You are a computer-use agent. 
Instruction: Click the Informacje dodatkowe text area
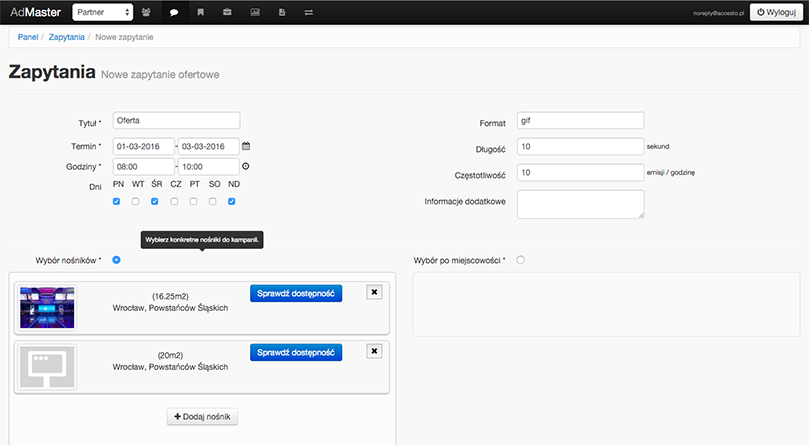click(581, 204)
